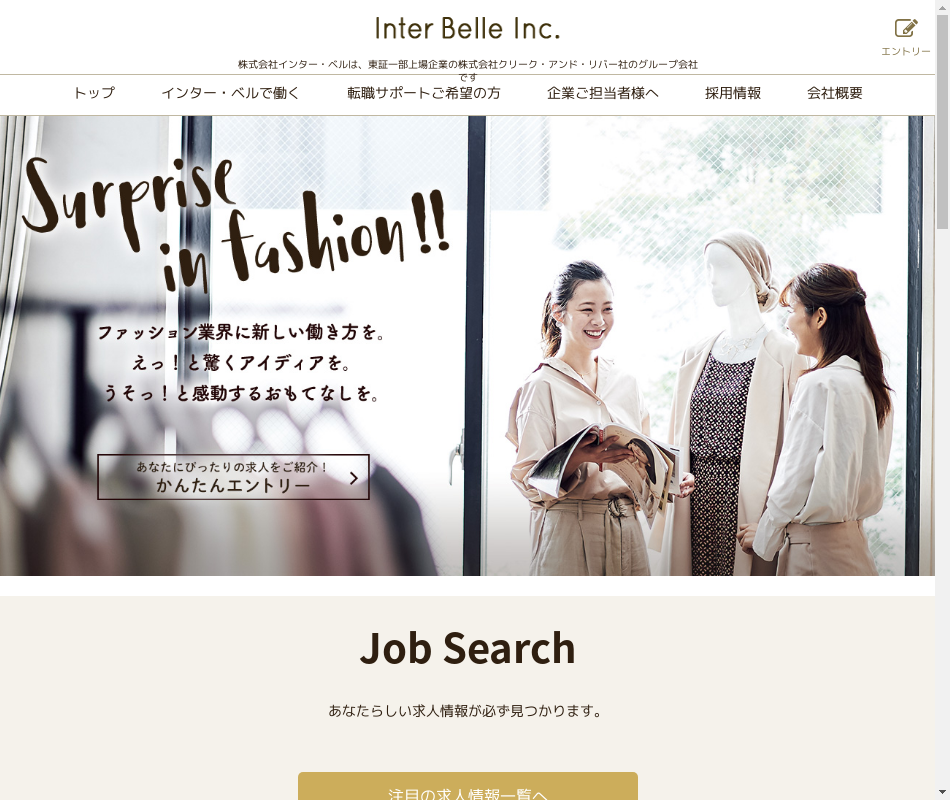Click the company description text under logo

(468, 69)
